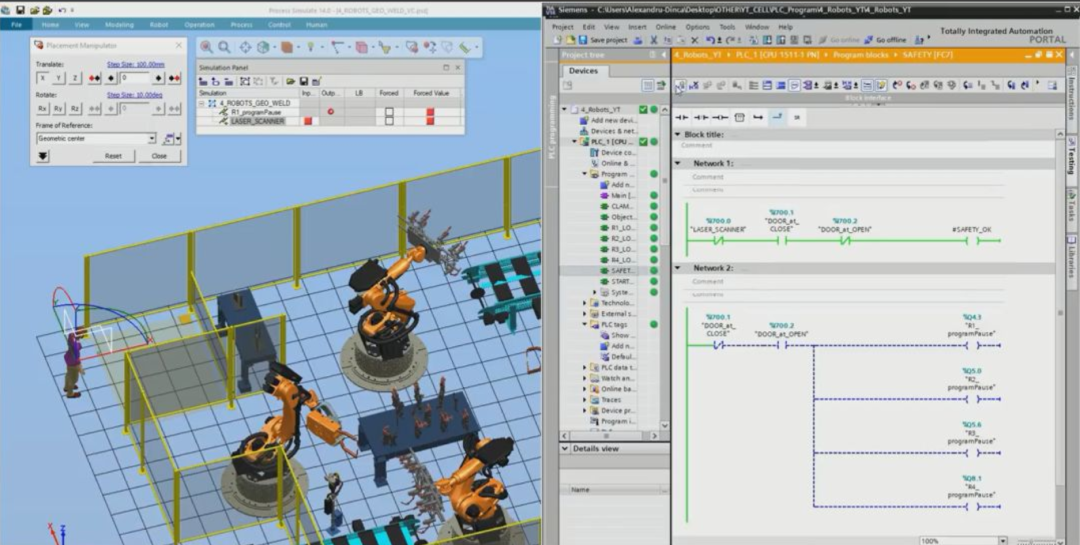Select the SAFETY block in project tree
This screenshot has width=1080, height=545.
click(x=622, y=271)
